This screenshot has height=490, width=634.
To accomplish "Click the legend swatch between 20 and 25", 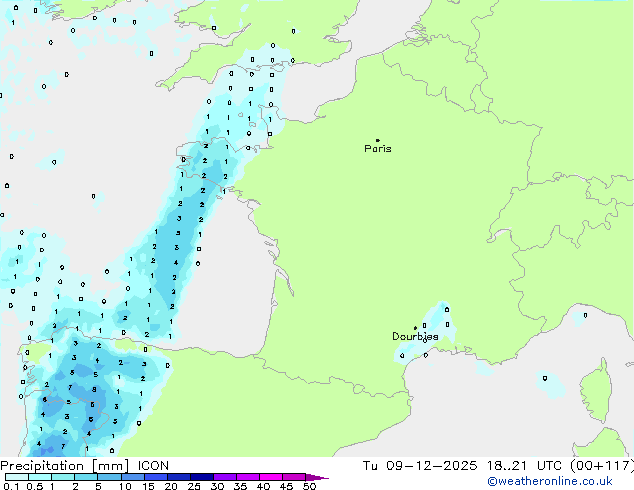I will (178, 477).
